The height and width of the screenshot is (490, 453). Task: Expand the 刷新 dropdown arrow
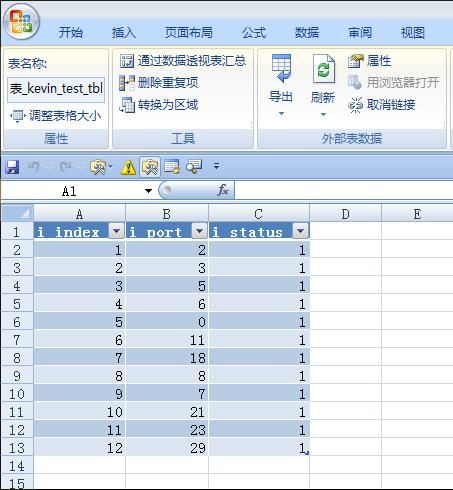[323, 115]
